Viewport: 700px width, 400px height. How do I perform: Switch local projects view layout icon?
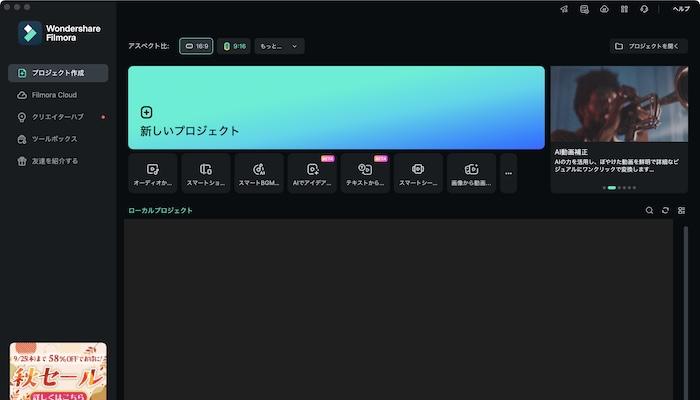(x=681, y=210)
